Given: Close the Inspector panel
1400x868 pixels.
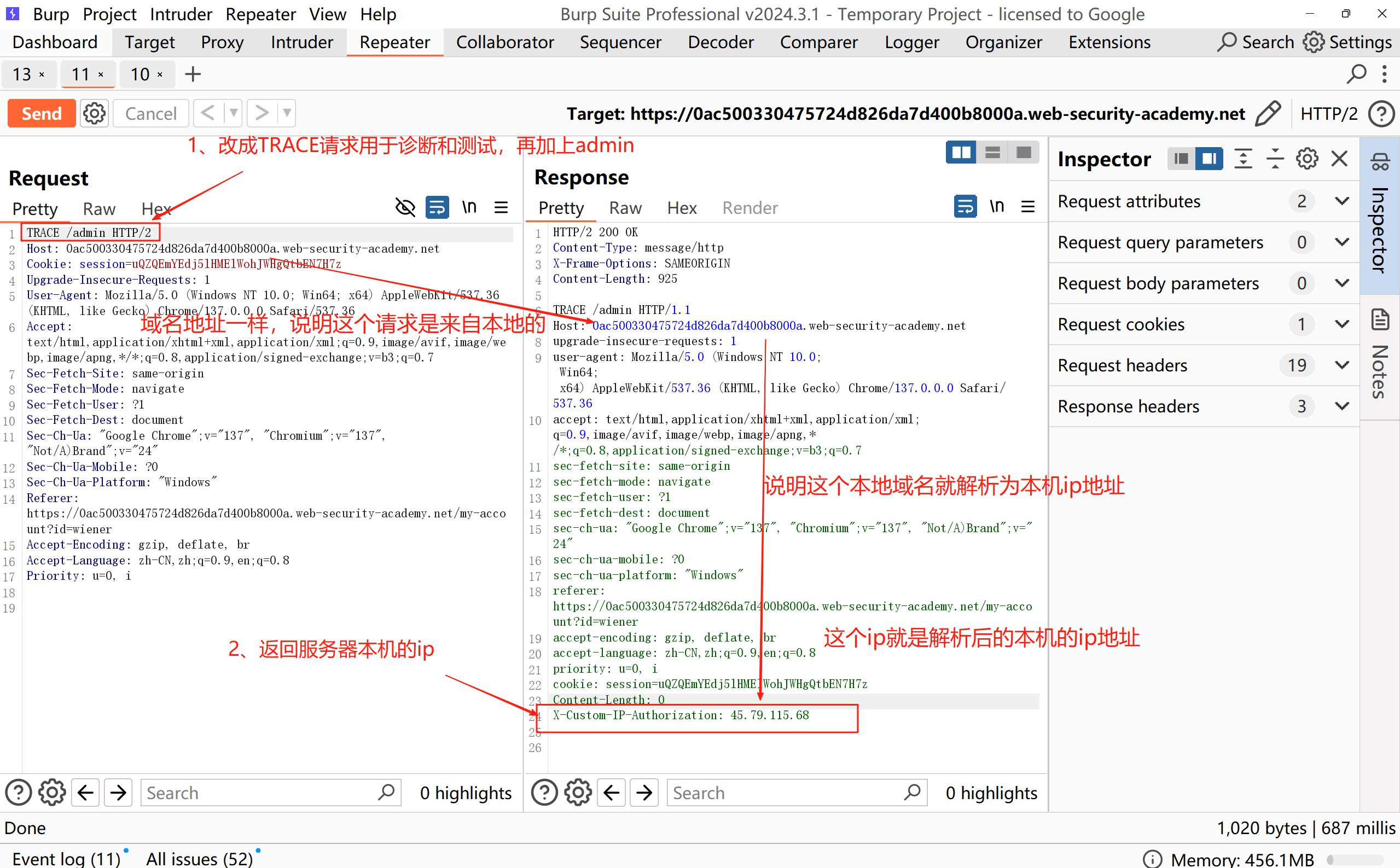Looking at the screenshot, I should click(x=1339, y=159).
